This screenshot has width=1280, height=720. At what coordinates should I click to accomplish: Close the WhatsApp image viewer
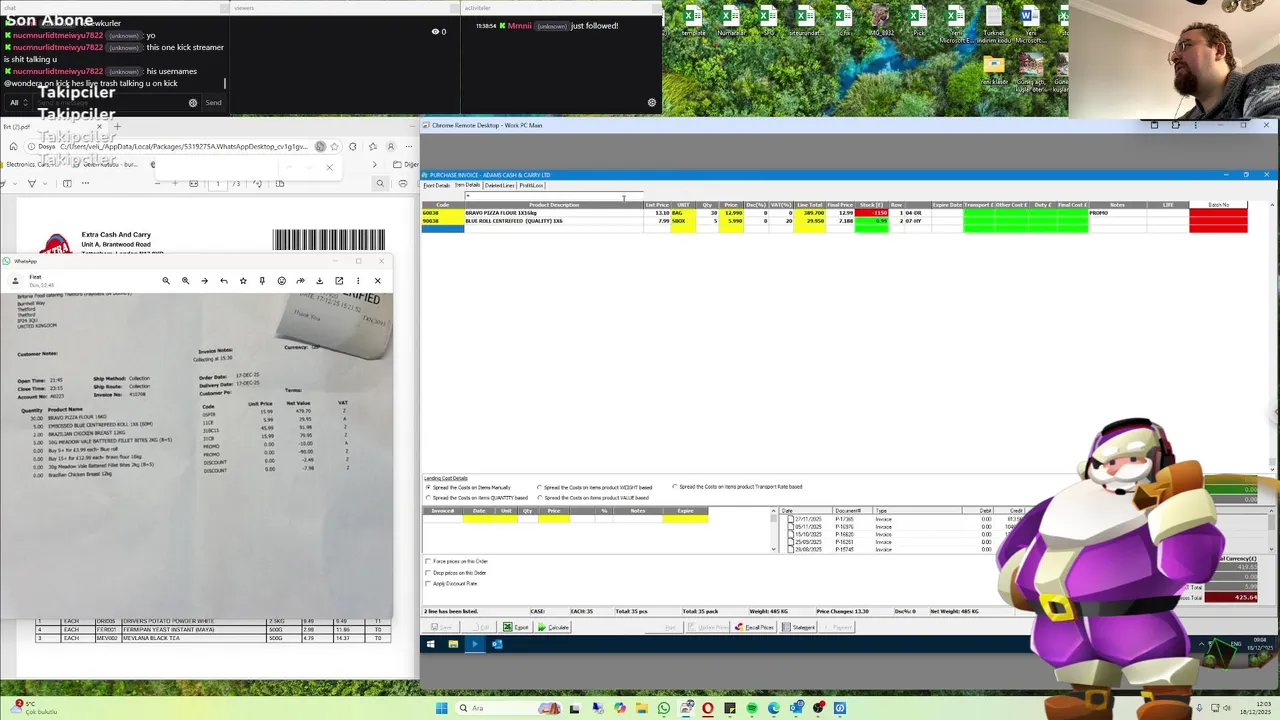point(377,281)
